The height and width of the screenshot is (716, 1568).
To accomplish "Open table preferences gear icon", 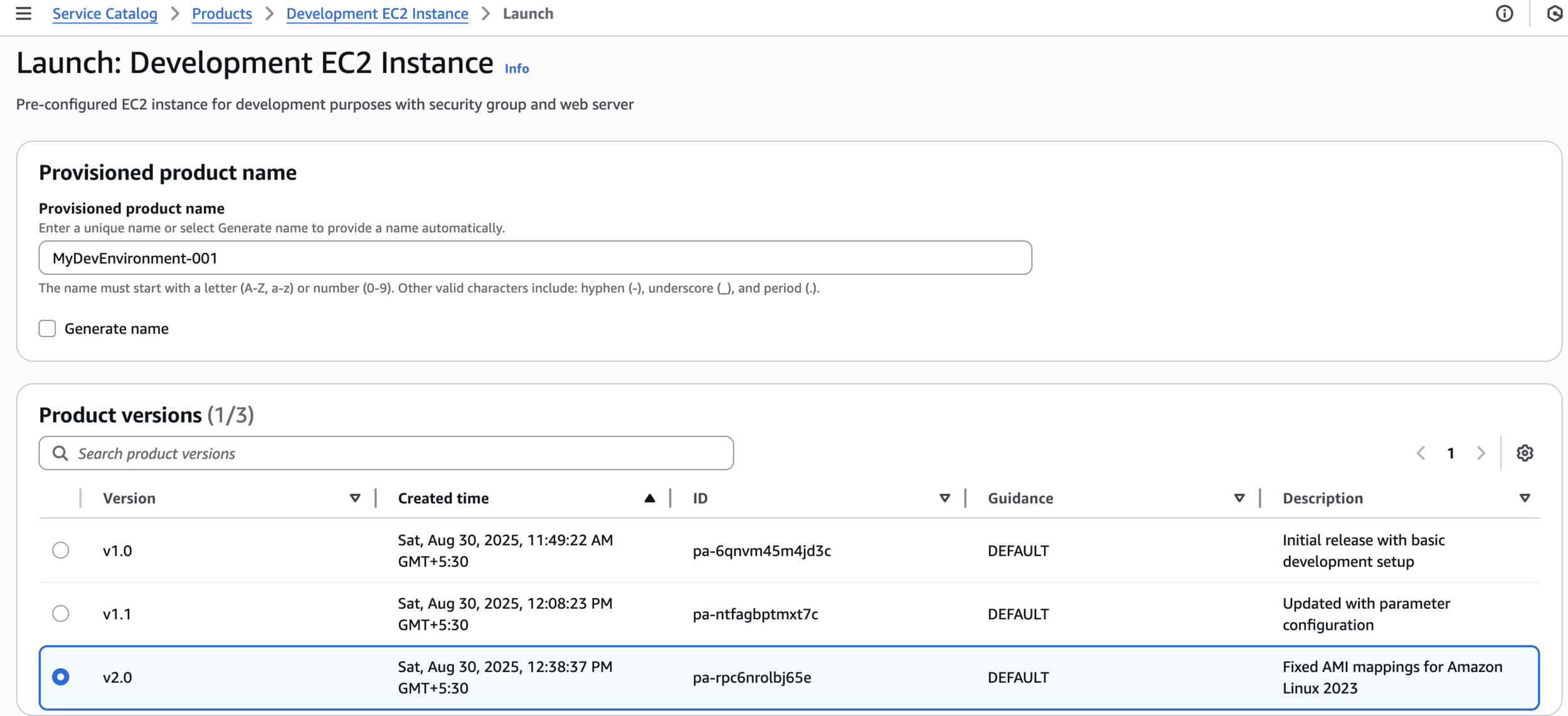I will click(1525, 453).
